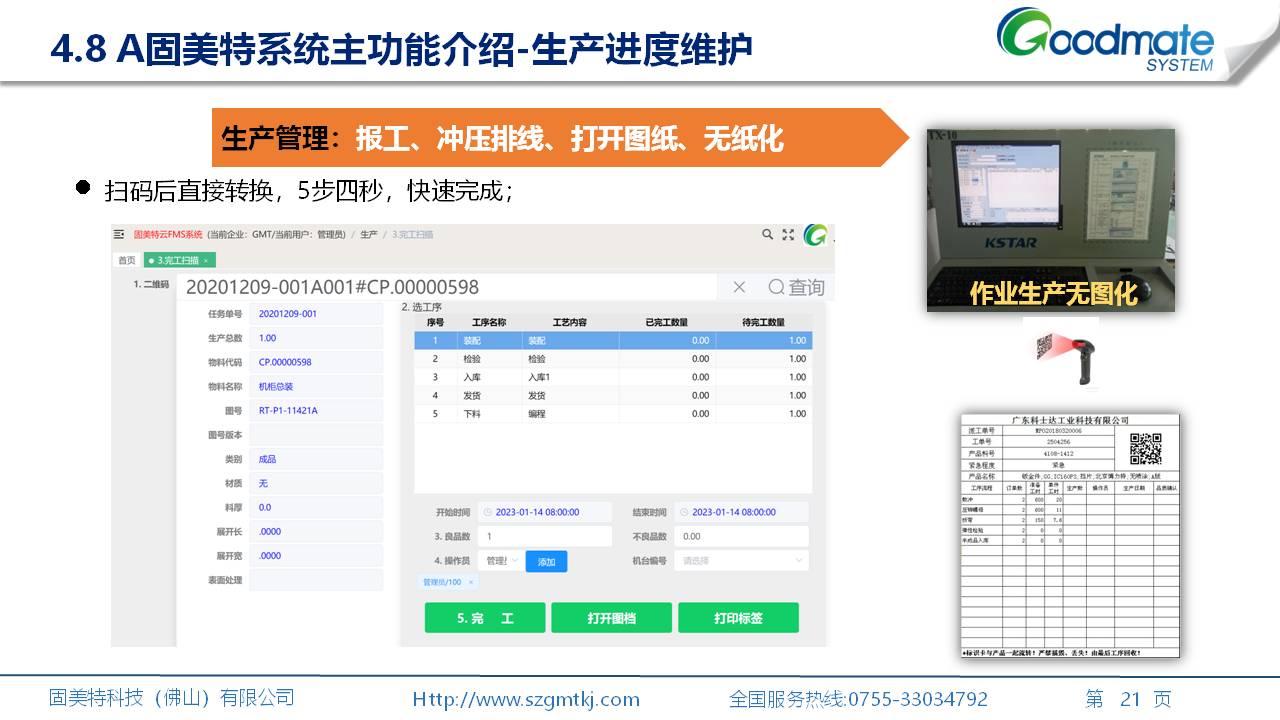
Task: Open the 操作员 operator dropdown
Action: pos(500,561)
